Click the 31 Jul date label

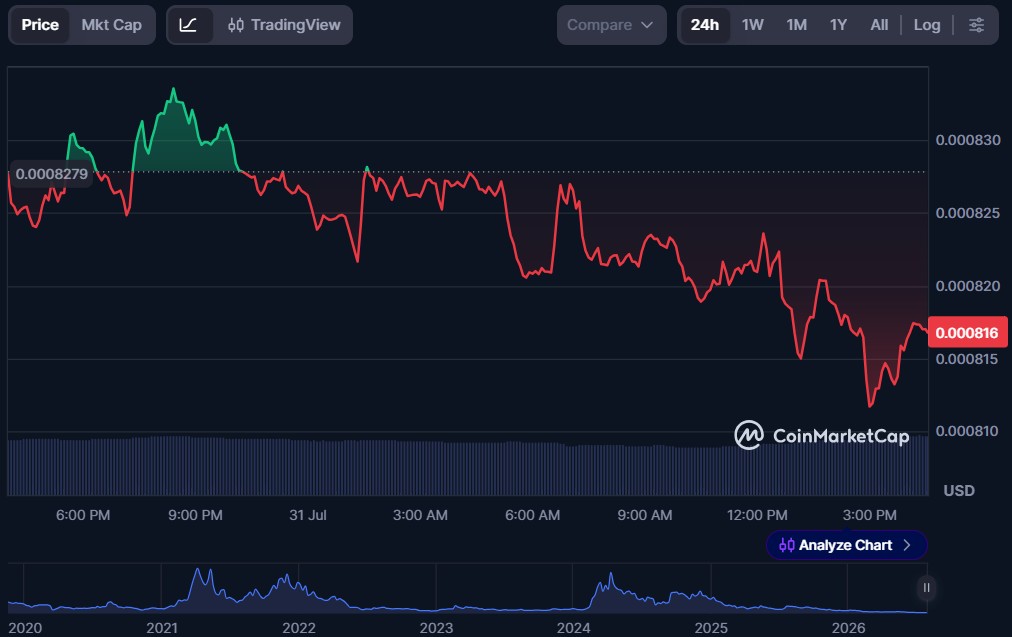(x=308, y=515)
